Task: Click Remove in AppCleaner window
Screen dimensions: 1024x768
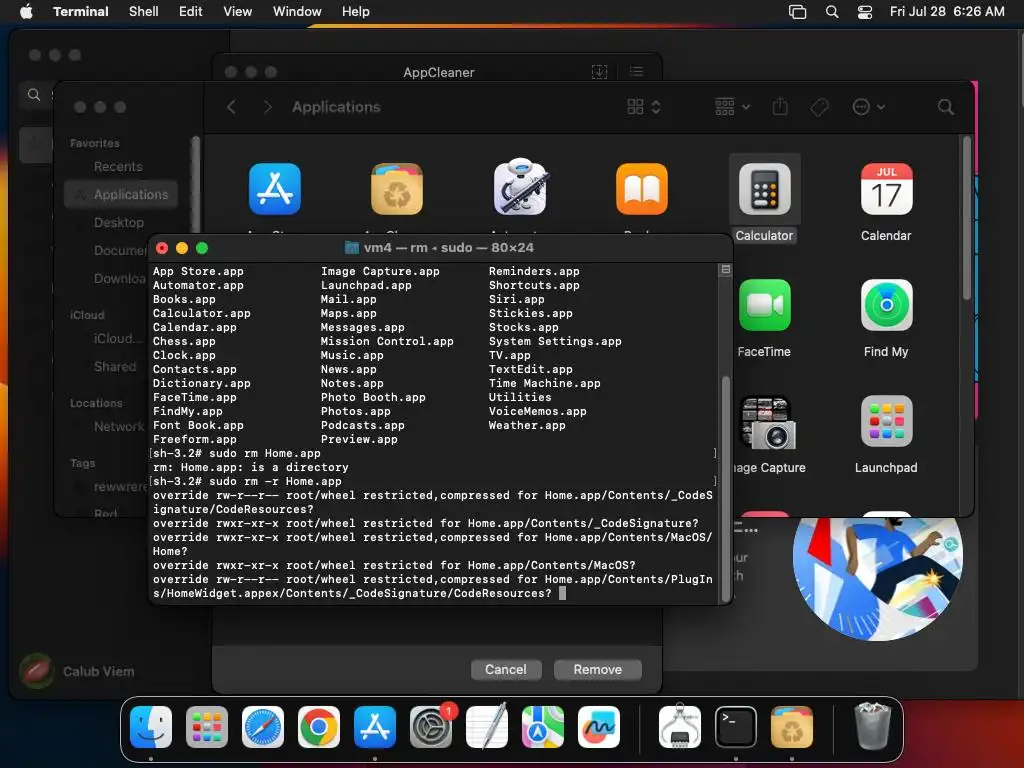Action: coord(598,669)
